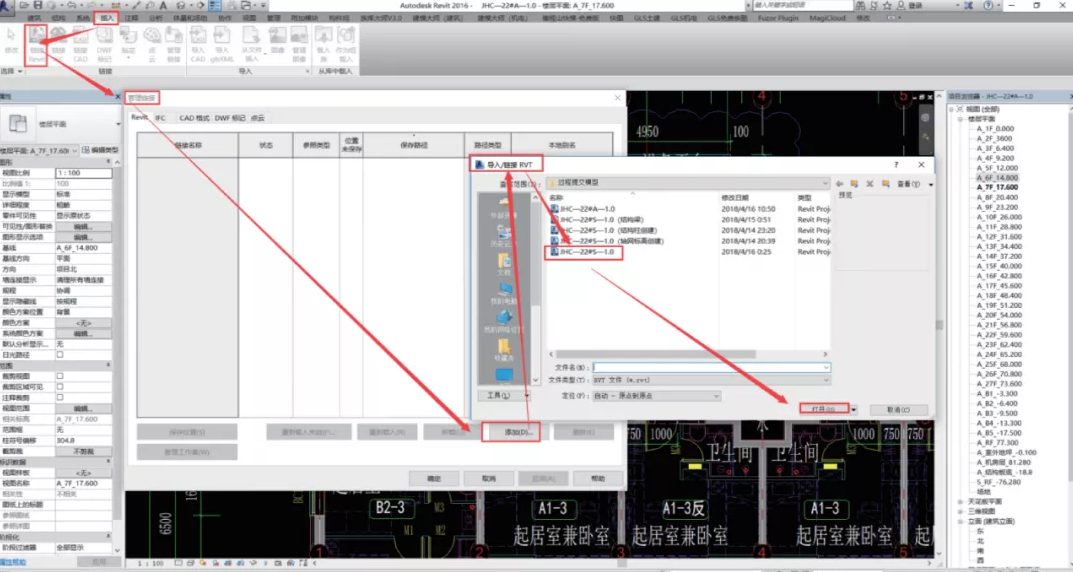The height and width of the screenshot is (572, 1073).
Task: Switch to the Insert ribbon tab
Action: 107,18
